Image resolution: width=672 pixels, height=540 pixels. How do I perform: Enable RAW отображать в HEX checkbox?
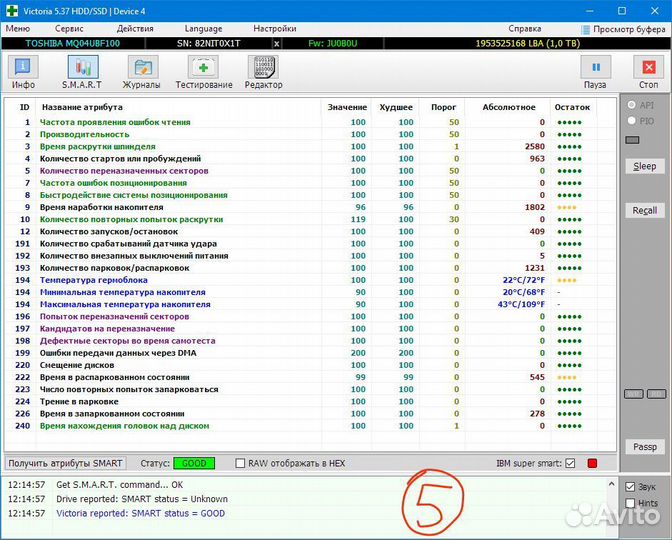(x=240, y=464)
